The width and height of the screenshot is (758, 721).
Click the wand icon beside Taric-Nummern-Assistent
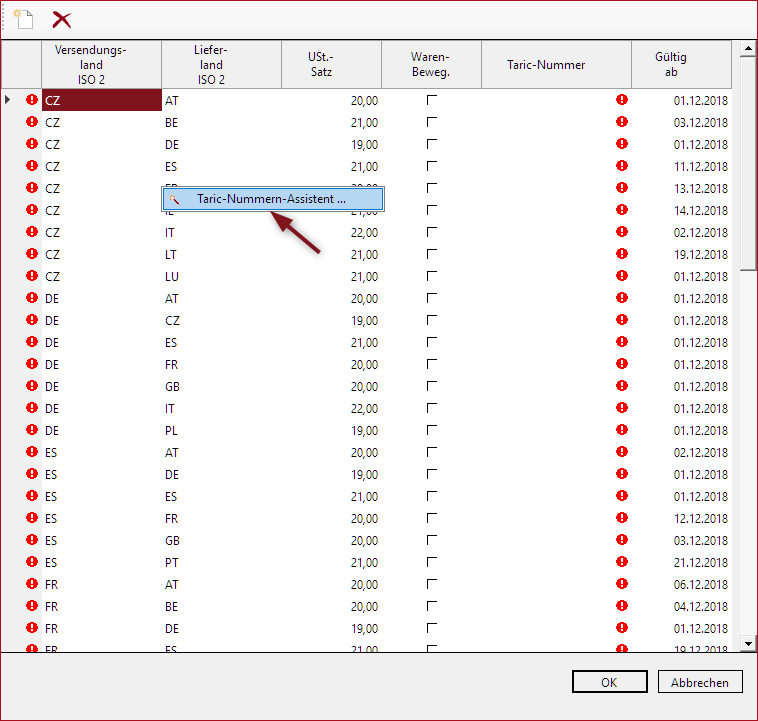click(175, 199)
